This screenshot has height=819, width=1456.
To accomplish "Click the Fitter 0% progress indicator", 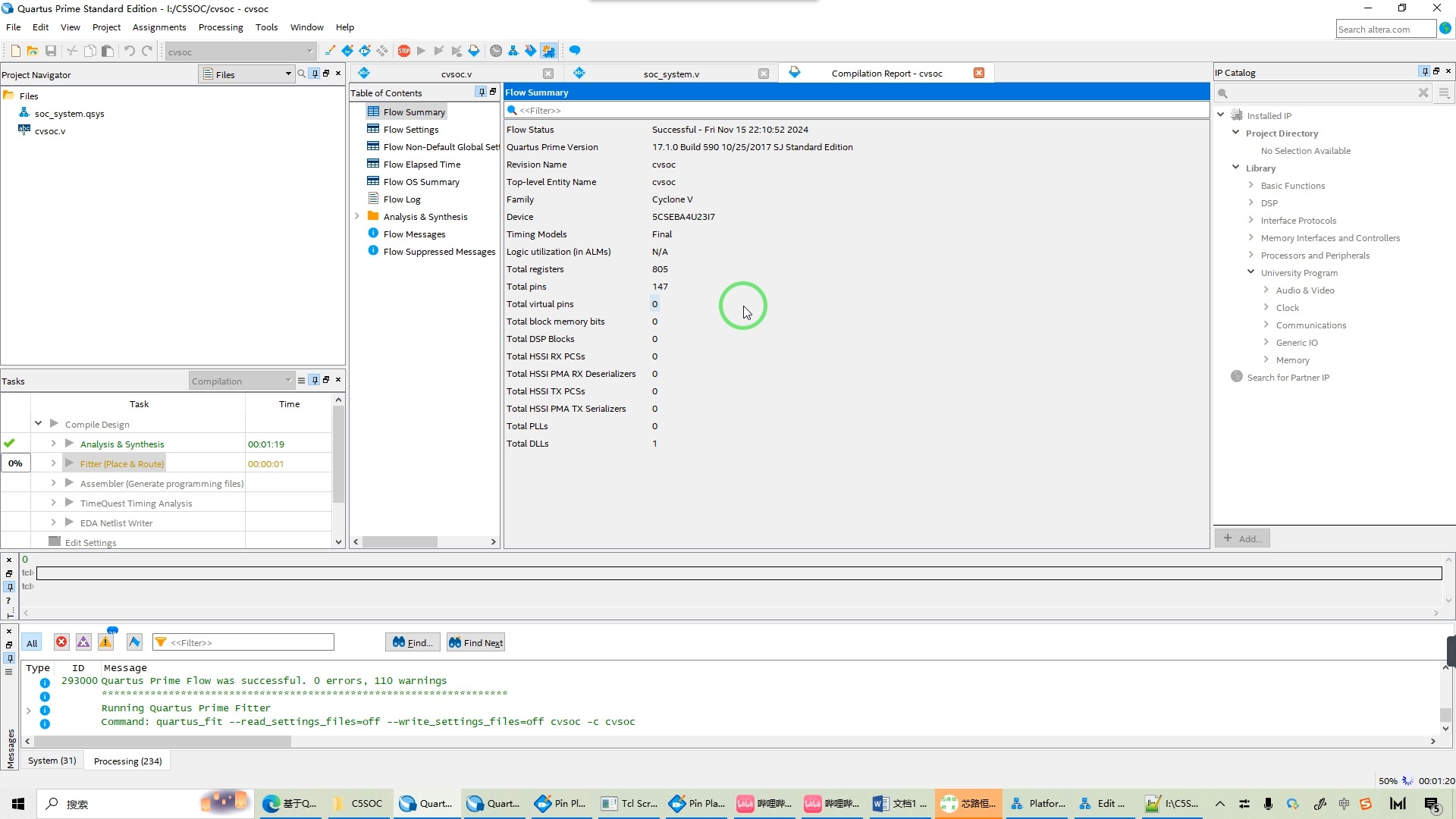I will pyautogui.click(x=15, y=463).
